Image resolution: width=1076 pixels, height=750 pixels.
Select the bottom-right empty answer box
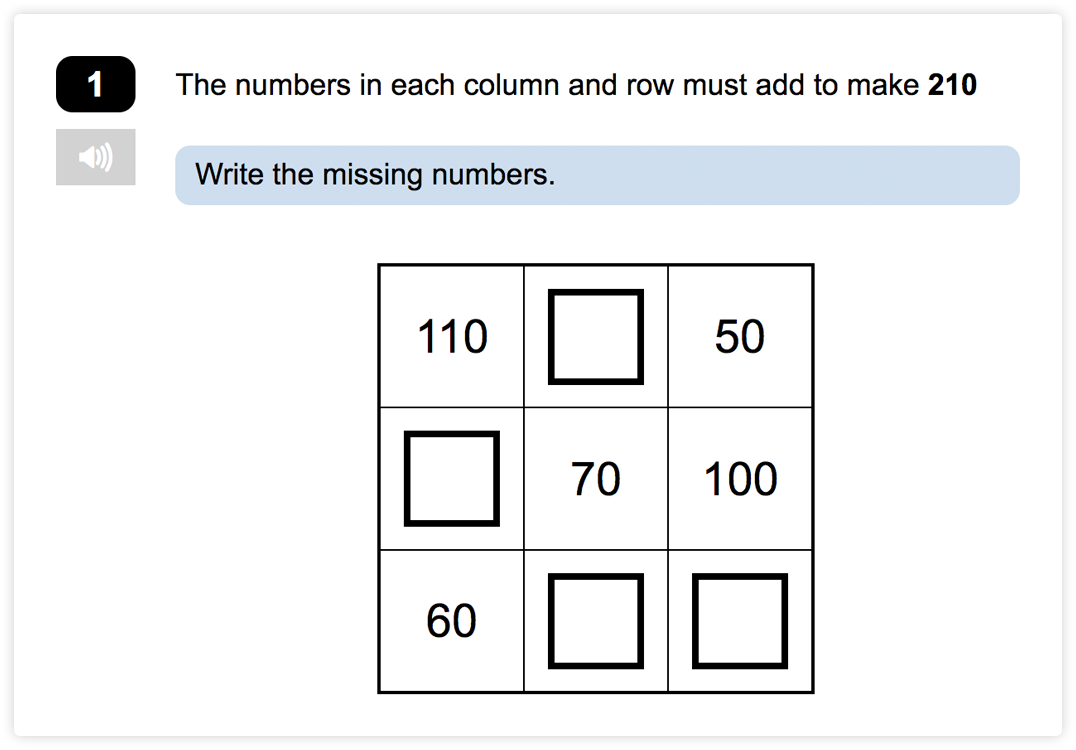pos(739,620)
